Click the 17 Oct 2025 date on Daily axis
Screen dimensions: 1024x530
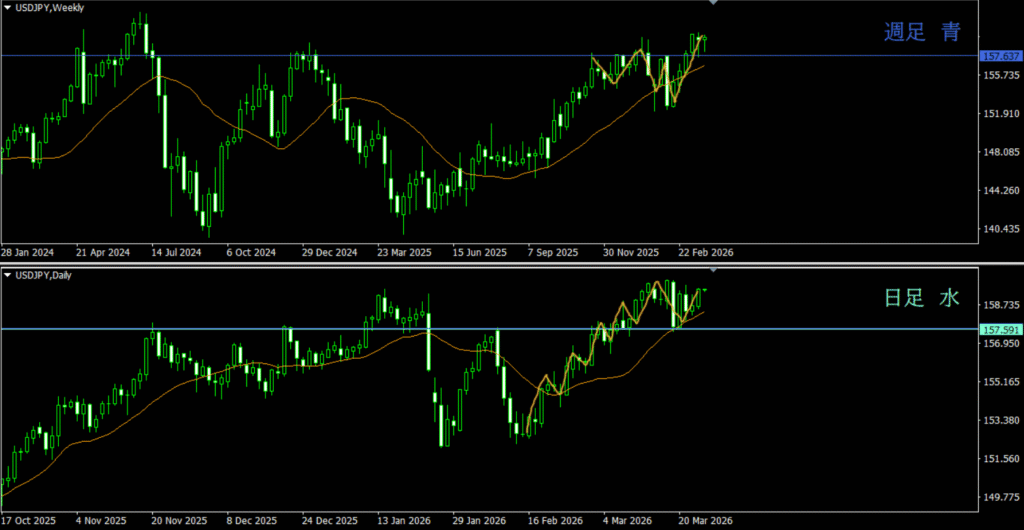click(x=28, y=521)
